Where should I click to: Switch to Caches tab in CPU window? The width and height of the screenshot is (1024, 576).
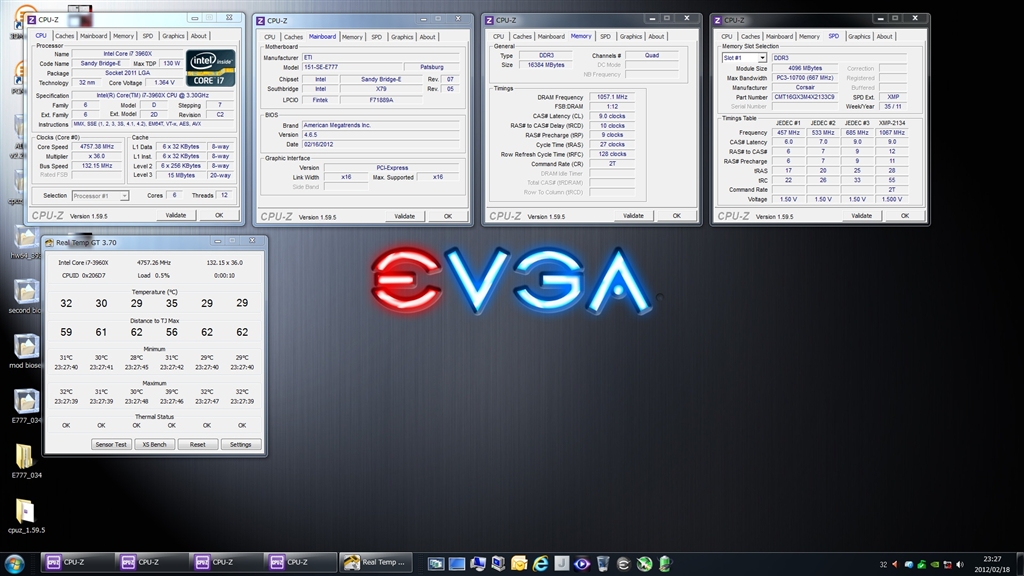point(65,36)
